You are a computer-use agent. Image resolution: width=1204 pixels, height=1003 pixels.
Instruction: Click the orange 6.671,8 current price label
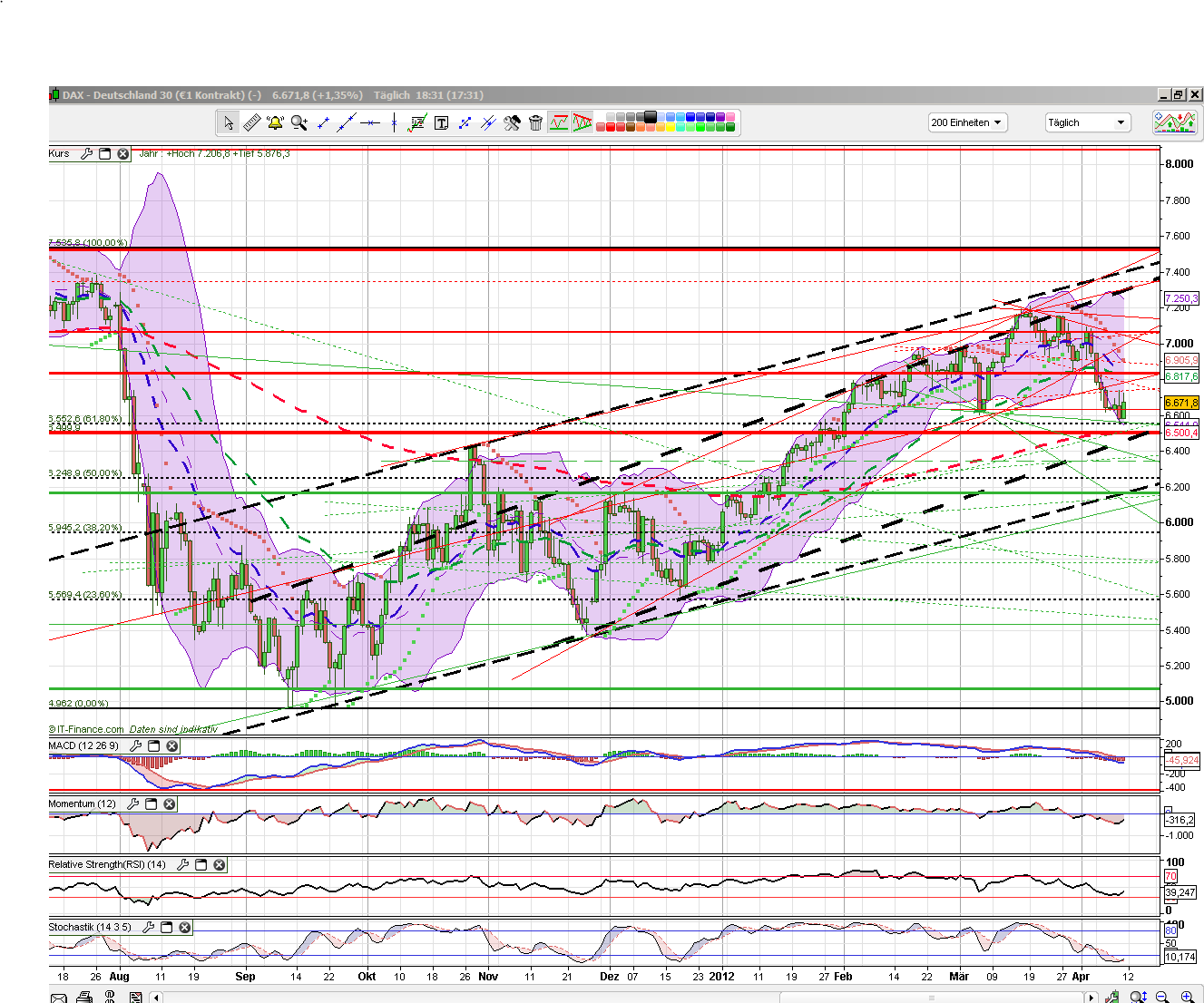(1181, 403)
